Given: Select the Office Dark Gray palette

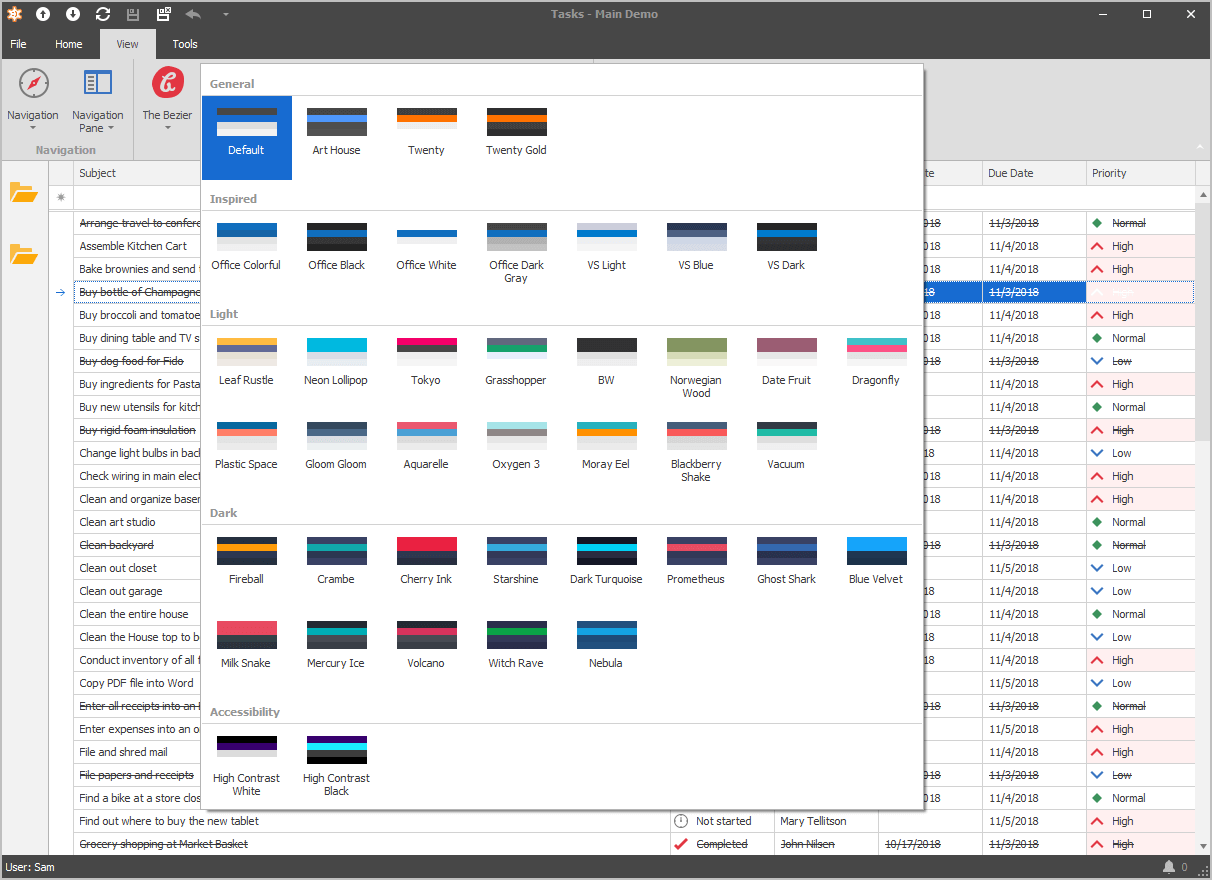Looking at the screenshot, I should 517,253.
